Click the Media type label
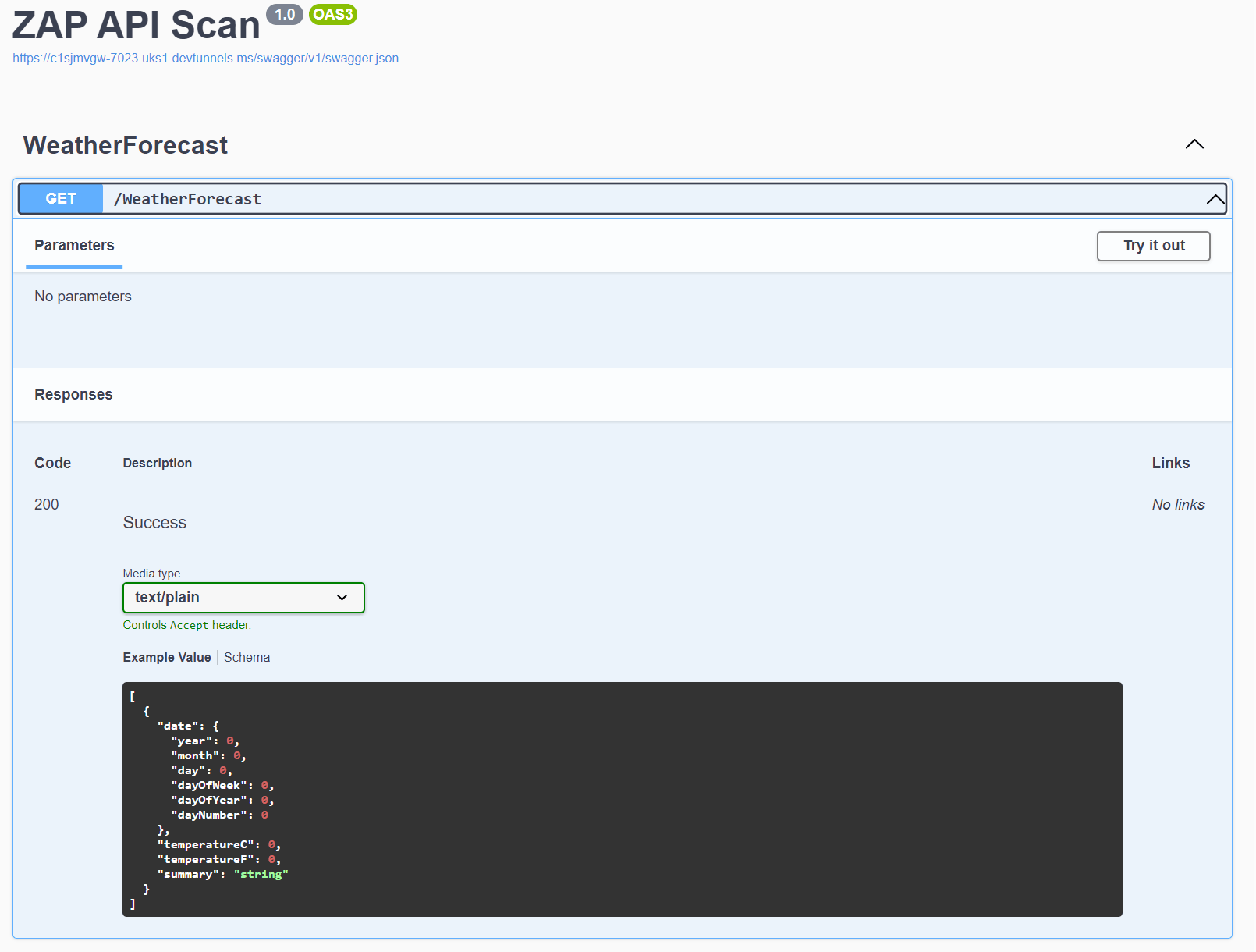Viewport: 1256px width, 952px height. (151, 574)
